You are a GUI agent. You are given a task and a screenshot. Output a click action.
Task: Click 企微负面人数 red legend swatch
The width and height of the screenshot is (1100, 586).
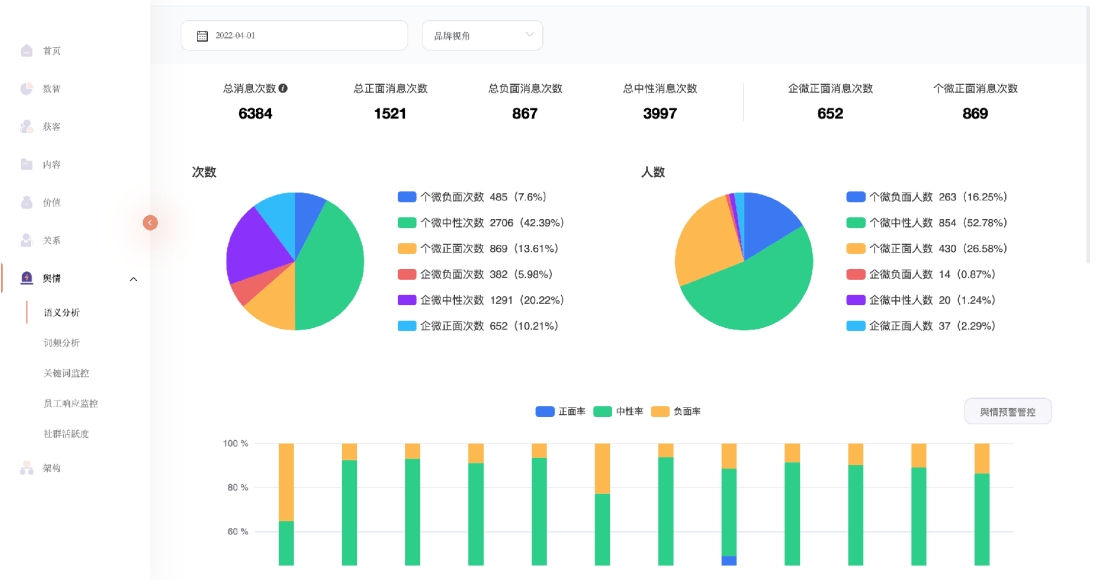[x=855, y=274]
